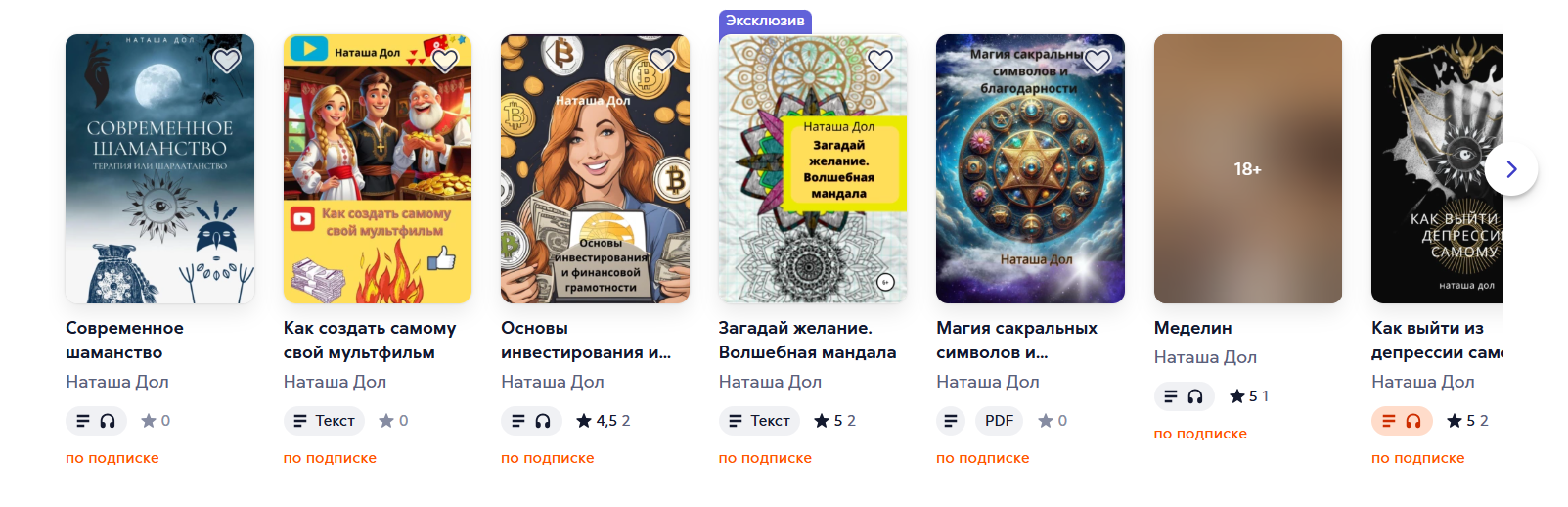Like the Основы инвестирования book cover heart
This screenshot has height=507, width=1568.
662,61
